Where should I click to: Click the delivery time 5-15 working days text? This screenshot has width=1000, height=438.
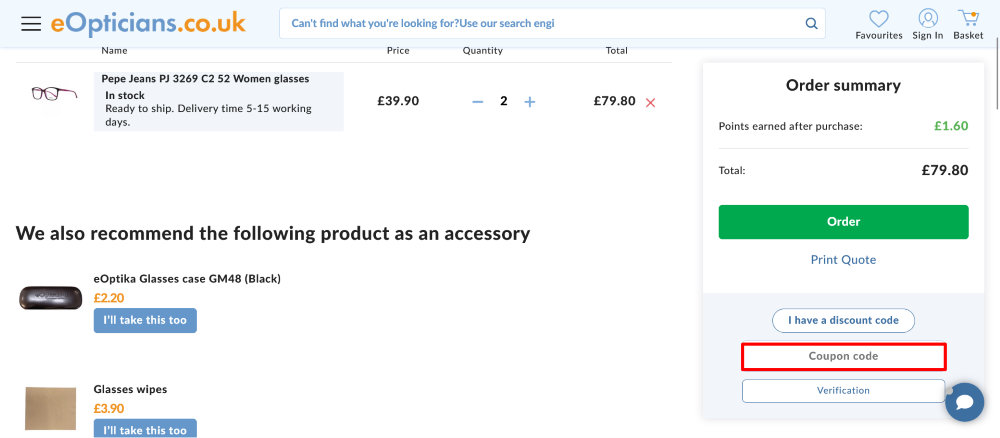(209, 115)
